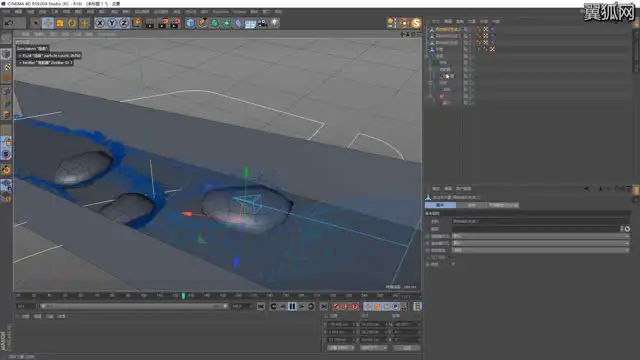Select the Live Selection arrow tool
Screen dimensions: 640x360
(x=36, y=23)
